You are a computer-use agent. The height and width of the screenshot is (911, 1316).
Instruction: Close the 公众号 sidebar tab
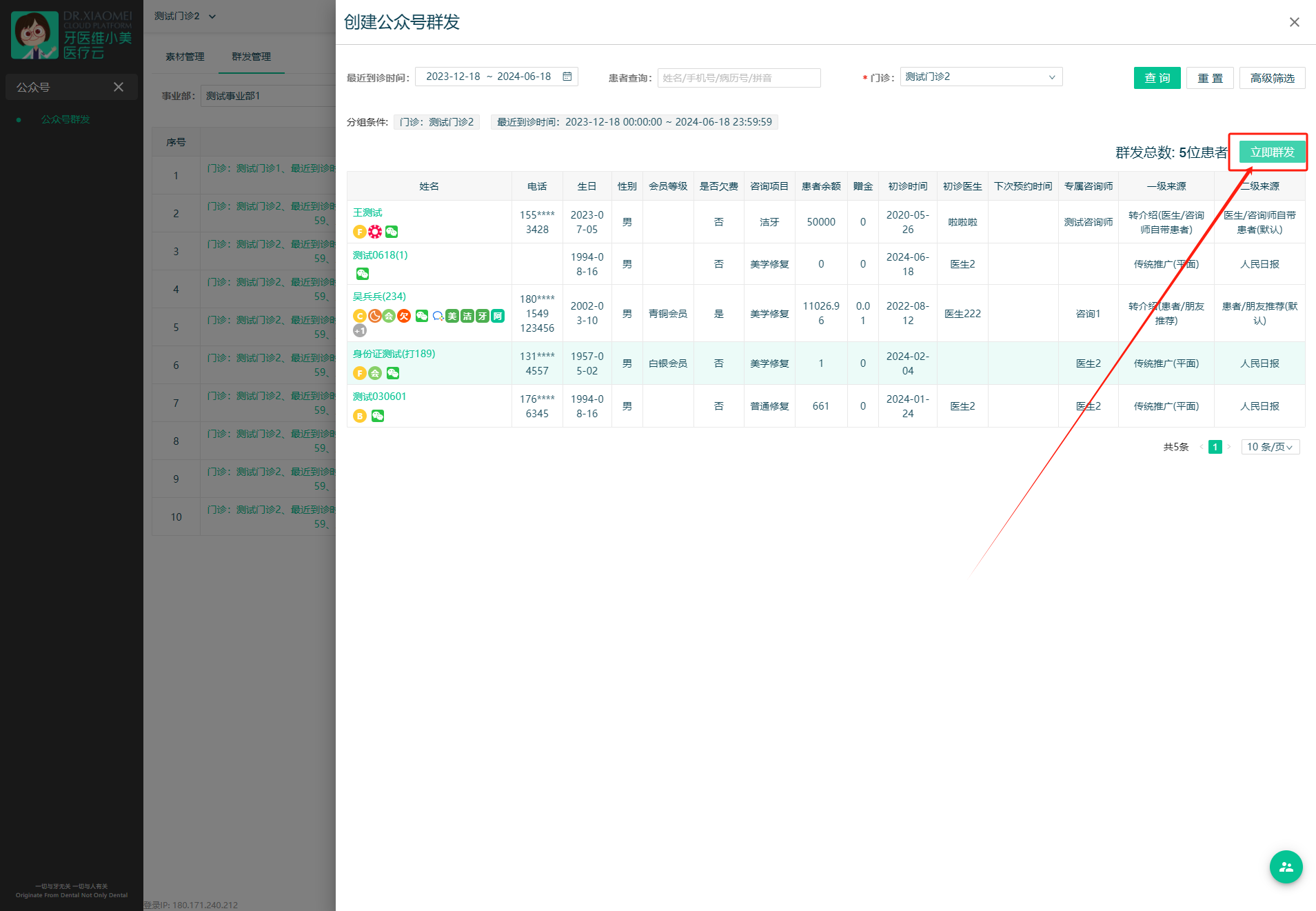[119, 87]
